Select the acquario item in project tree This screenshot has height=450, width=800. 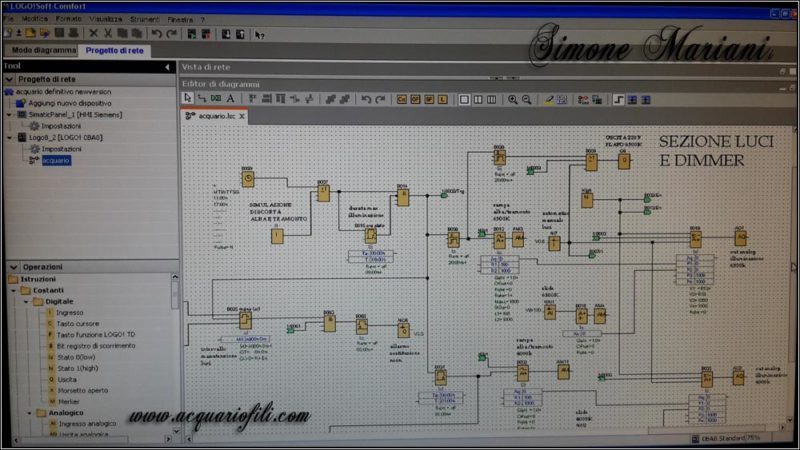55,160
